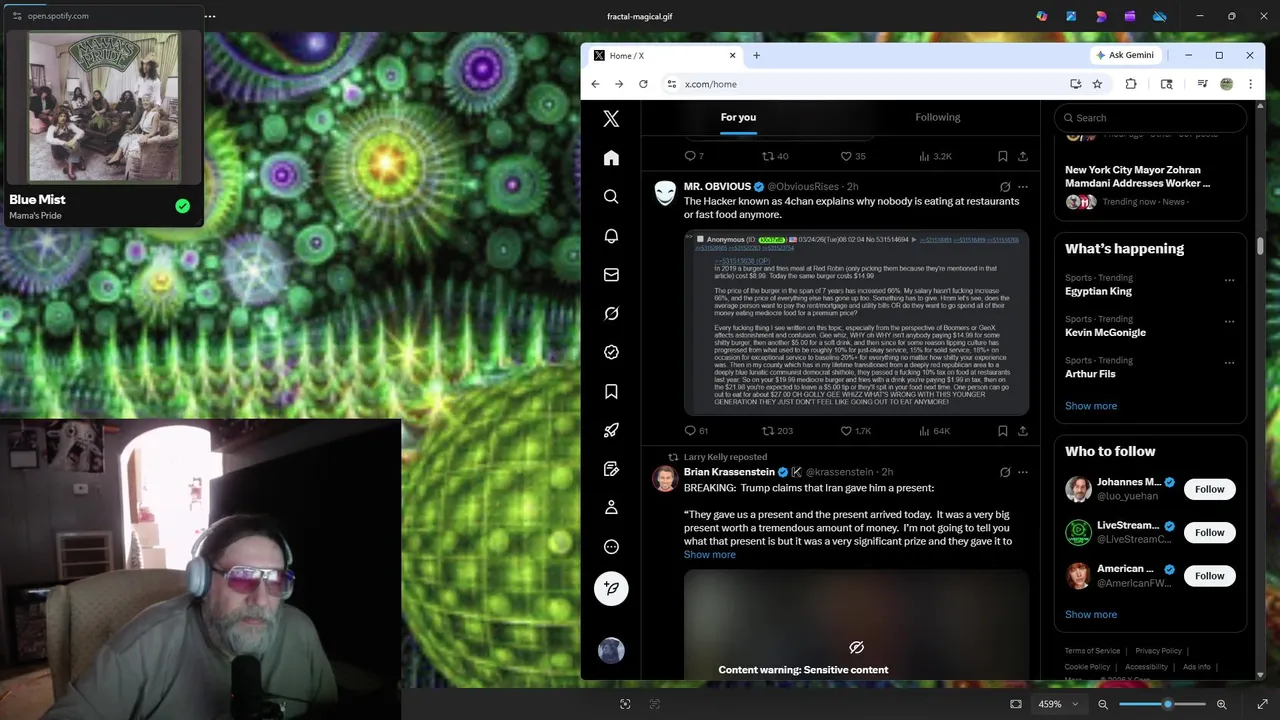Open Premium rocket icon in X sidebar
The image size is (1280, 720).
[x=611, y=430]
